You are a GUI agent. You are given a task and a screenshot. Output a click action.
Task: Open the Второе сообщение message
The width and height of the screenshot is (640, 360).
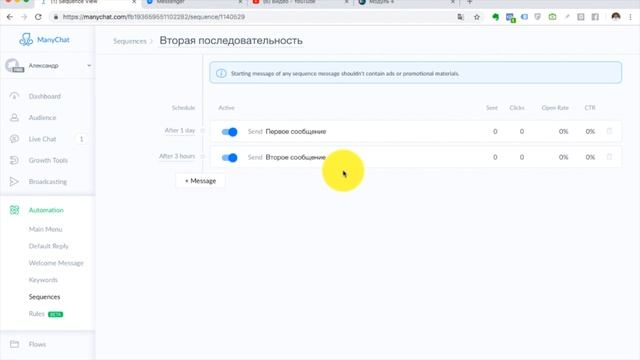tap(296, 157)
